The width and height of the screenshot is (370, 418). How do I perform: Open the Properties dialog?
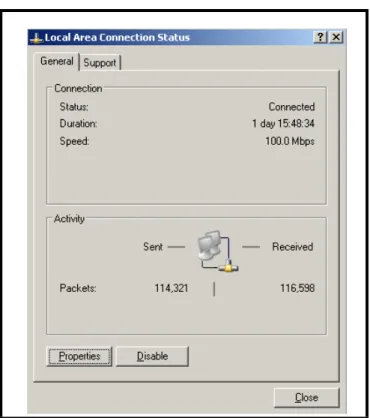tap(79, 356)
